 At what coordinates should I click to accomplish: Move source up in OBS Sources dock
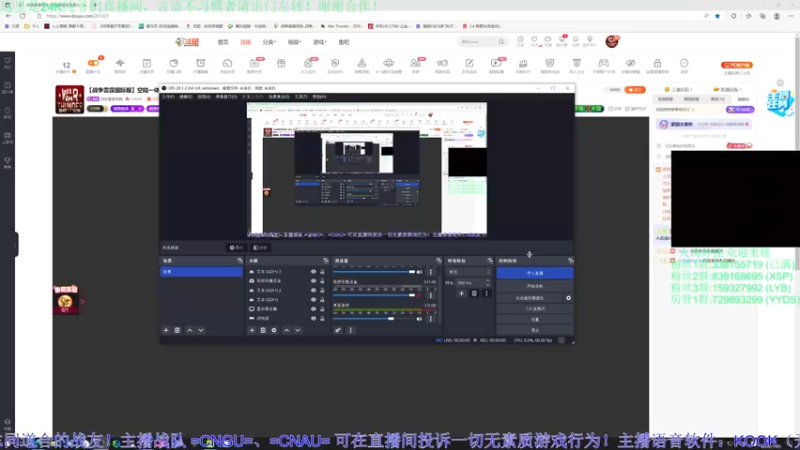coord(286,330)
